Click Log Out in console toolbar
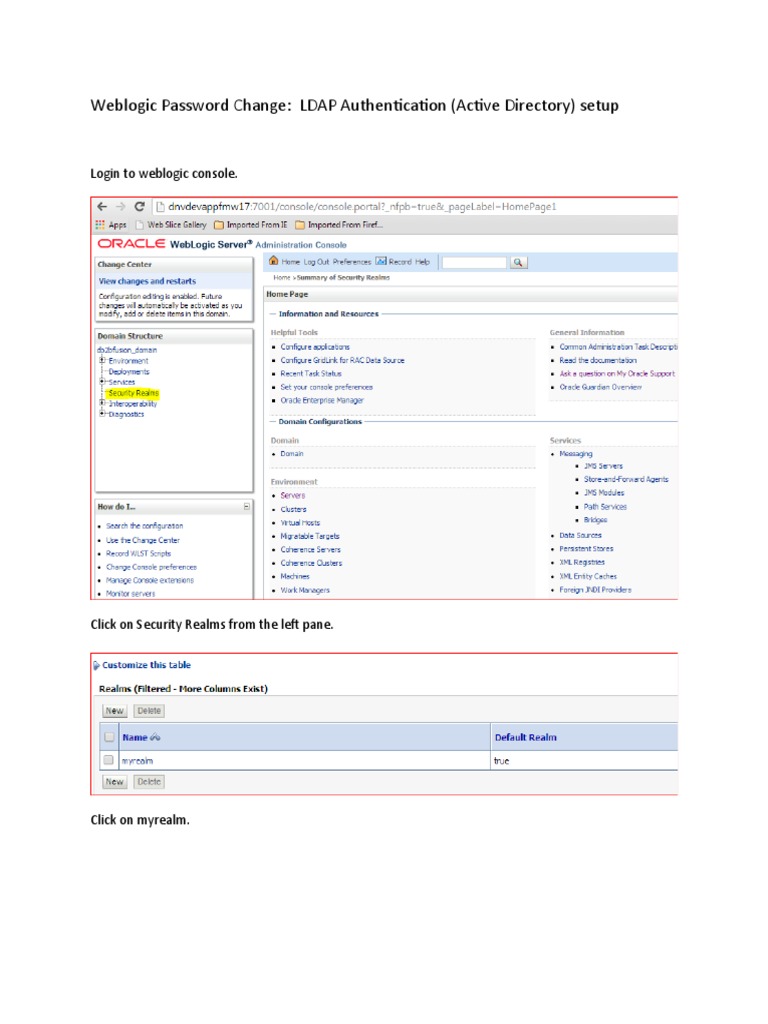The height and width of the screenshot is (1024, 768). tap(316, 262)
